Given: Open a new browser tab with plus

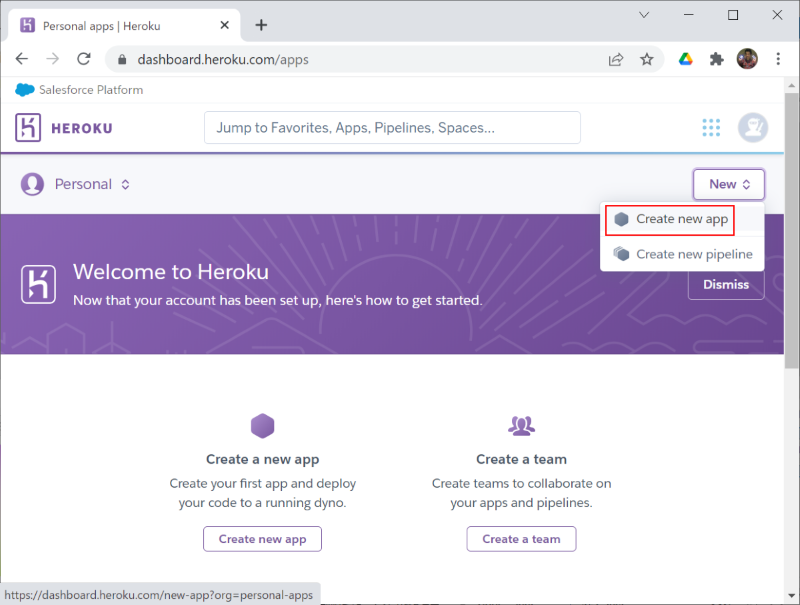Looking at the screenshot, I should pos(261,25).
